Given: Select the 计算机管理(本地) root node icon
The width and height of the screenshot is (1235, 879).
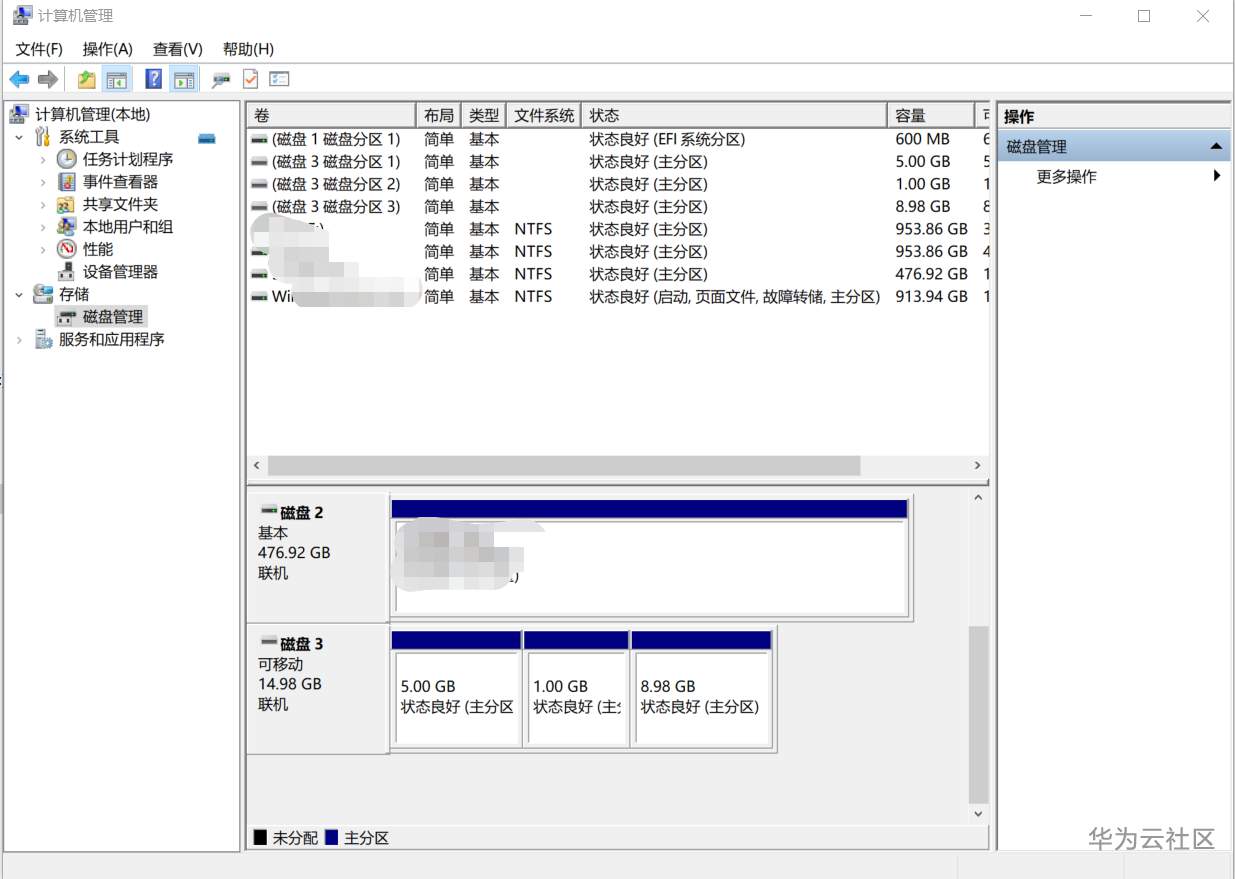Looking at the screenshot, I should point(21,114).
